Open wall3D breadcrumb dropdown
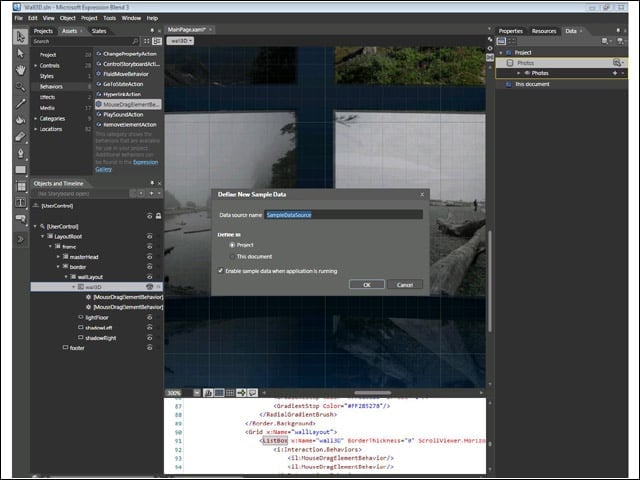 coord(180,41)
